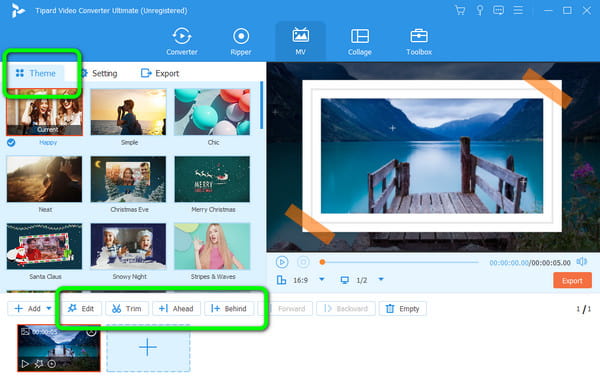Screen dimensions: 600x387
Task: Switch to the Toolbox tab
Action: click(419, 41)
